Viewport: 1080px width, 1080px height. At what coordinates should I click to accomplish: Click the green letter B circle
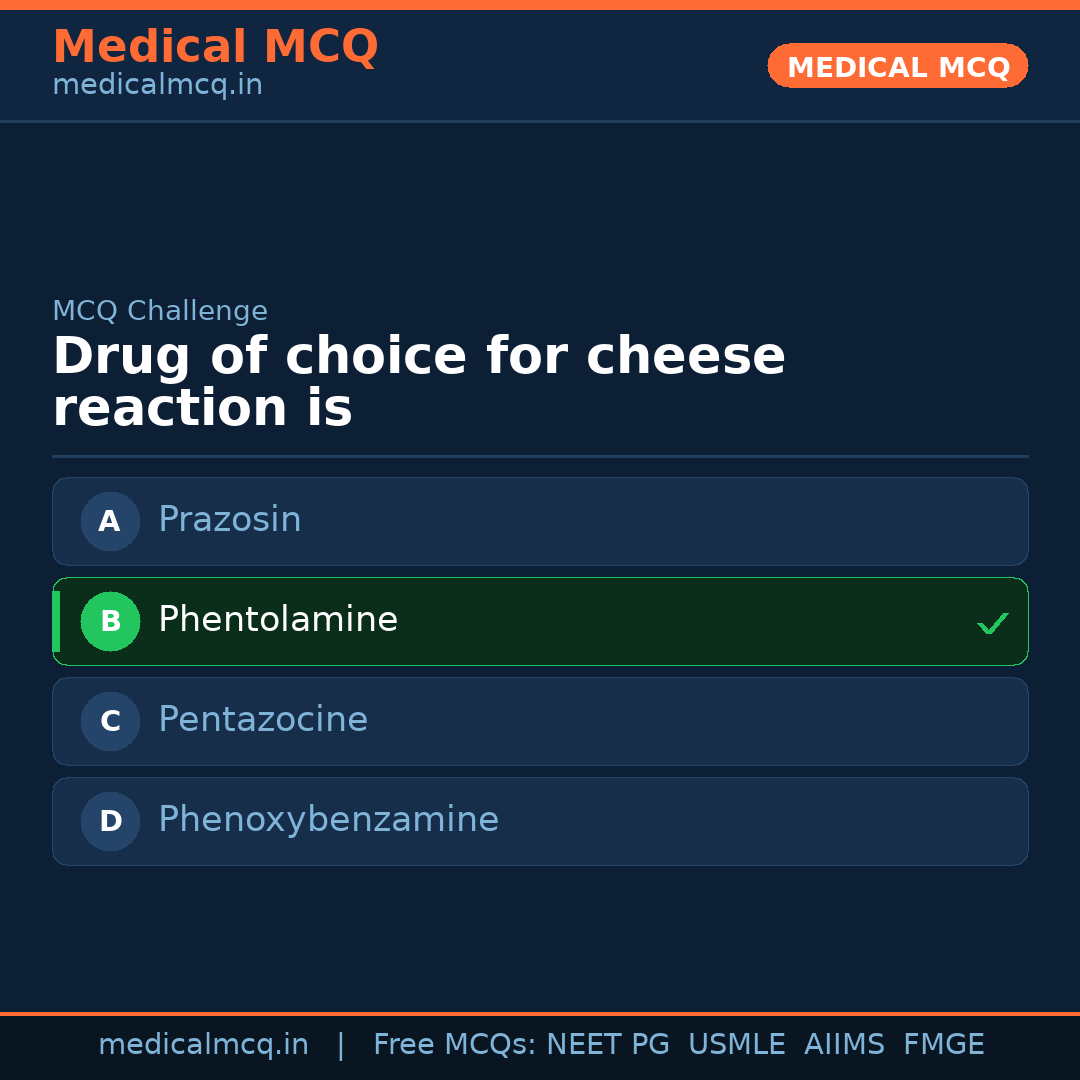tap(110, 621)
